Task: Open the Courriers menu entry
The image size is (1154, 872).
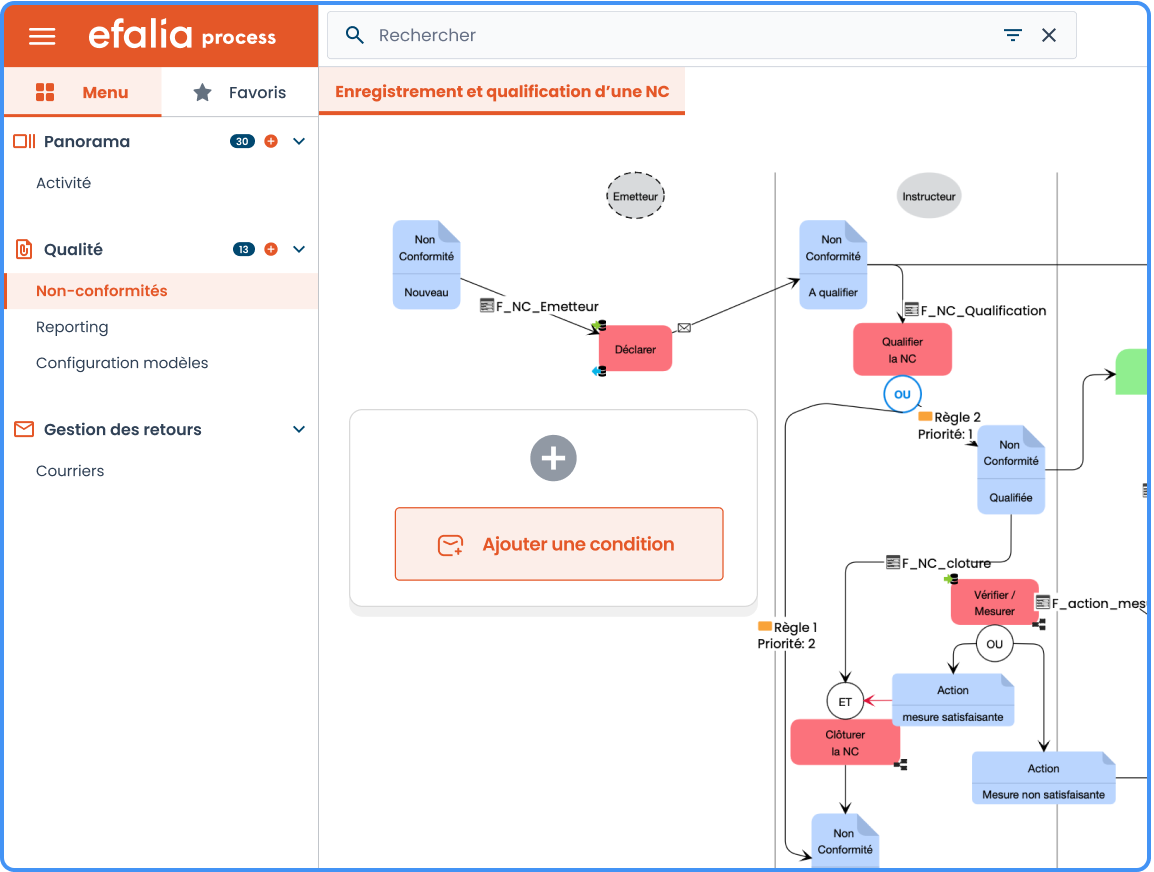Action: pos(70,471)
